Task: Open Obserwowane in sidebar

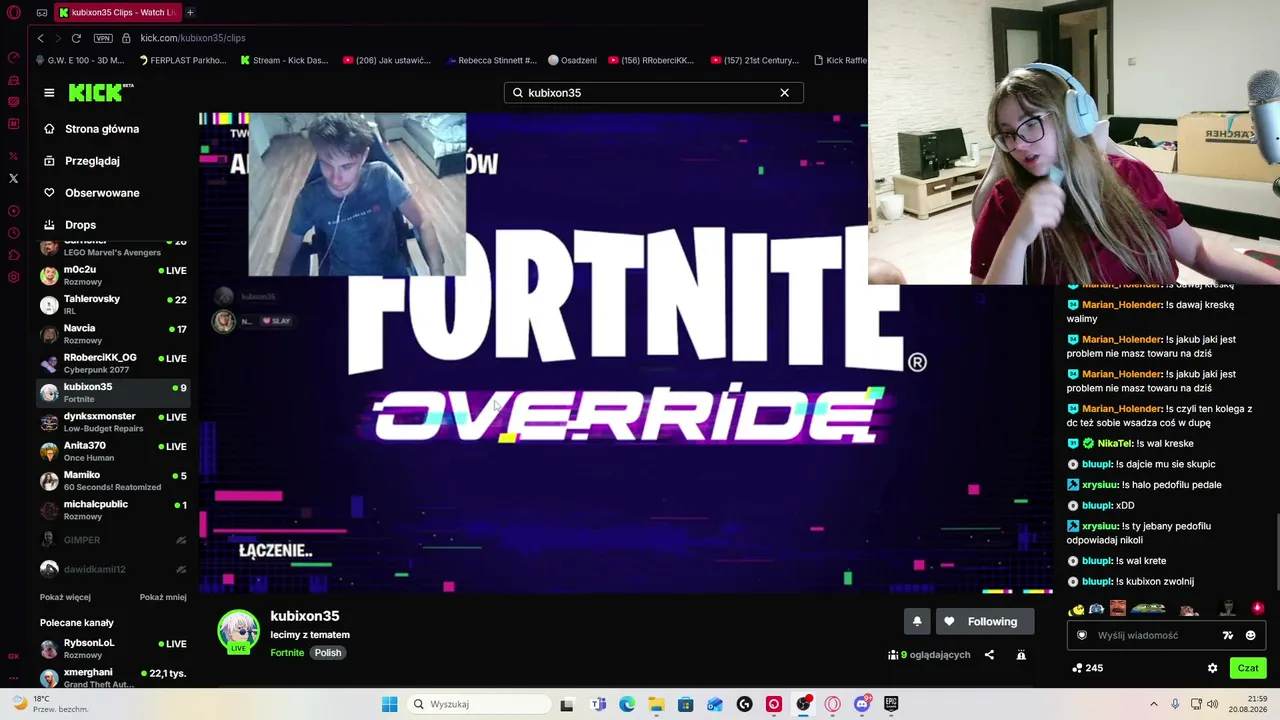Action: click(x=102, y=193)
